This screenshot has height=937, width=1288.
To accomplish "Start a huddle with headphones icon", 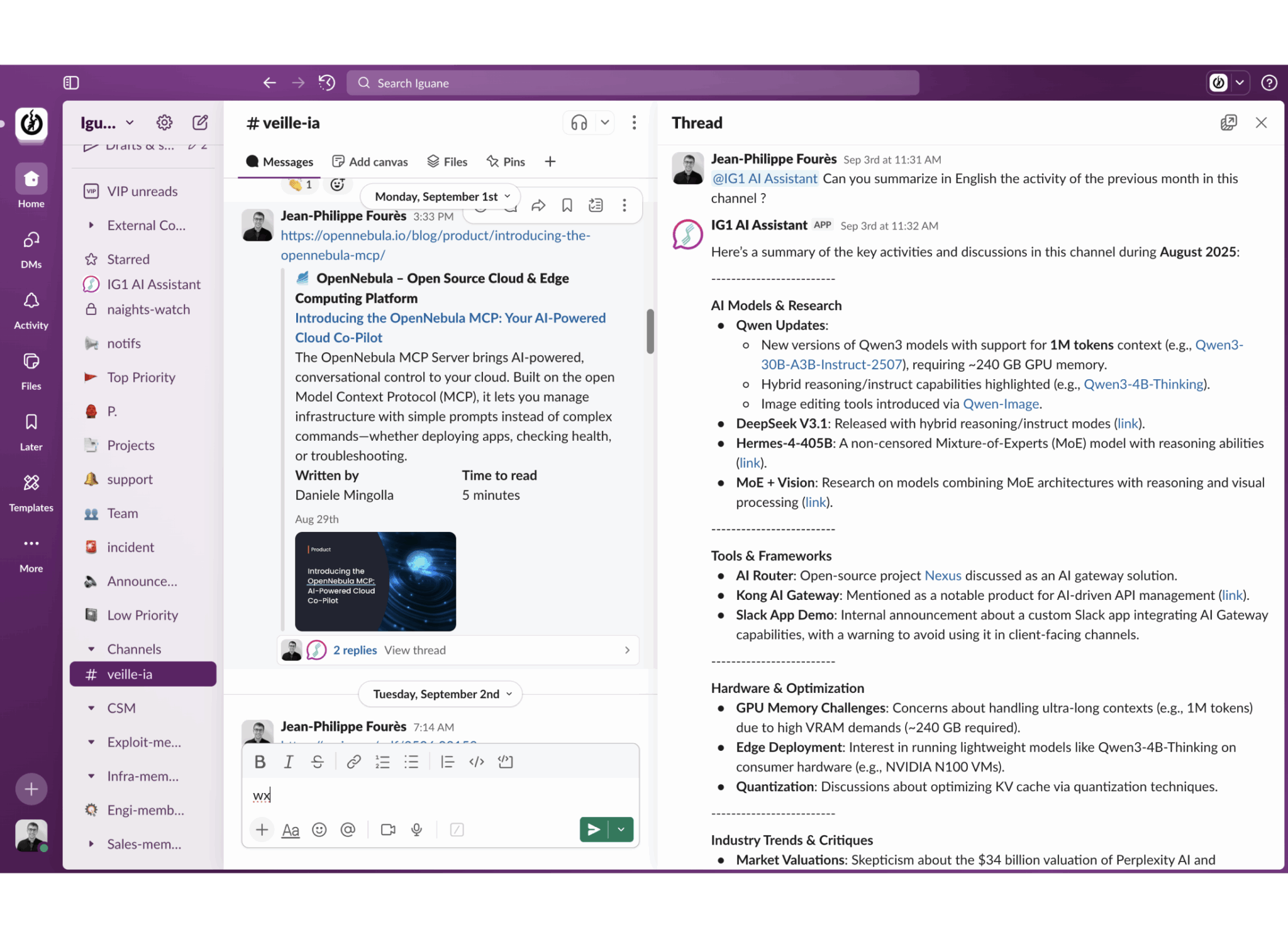I will (x=579, y=123).
